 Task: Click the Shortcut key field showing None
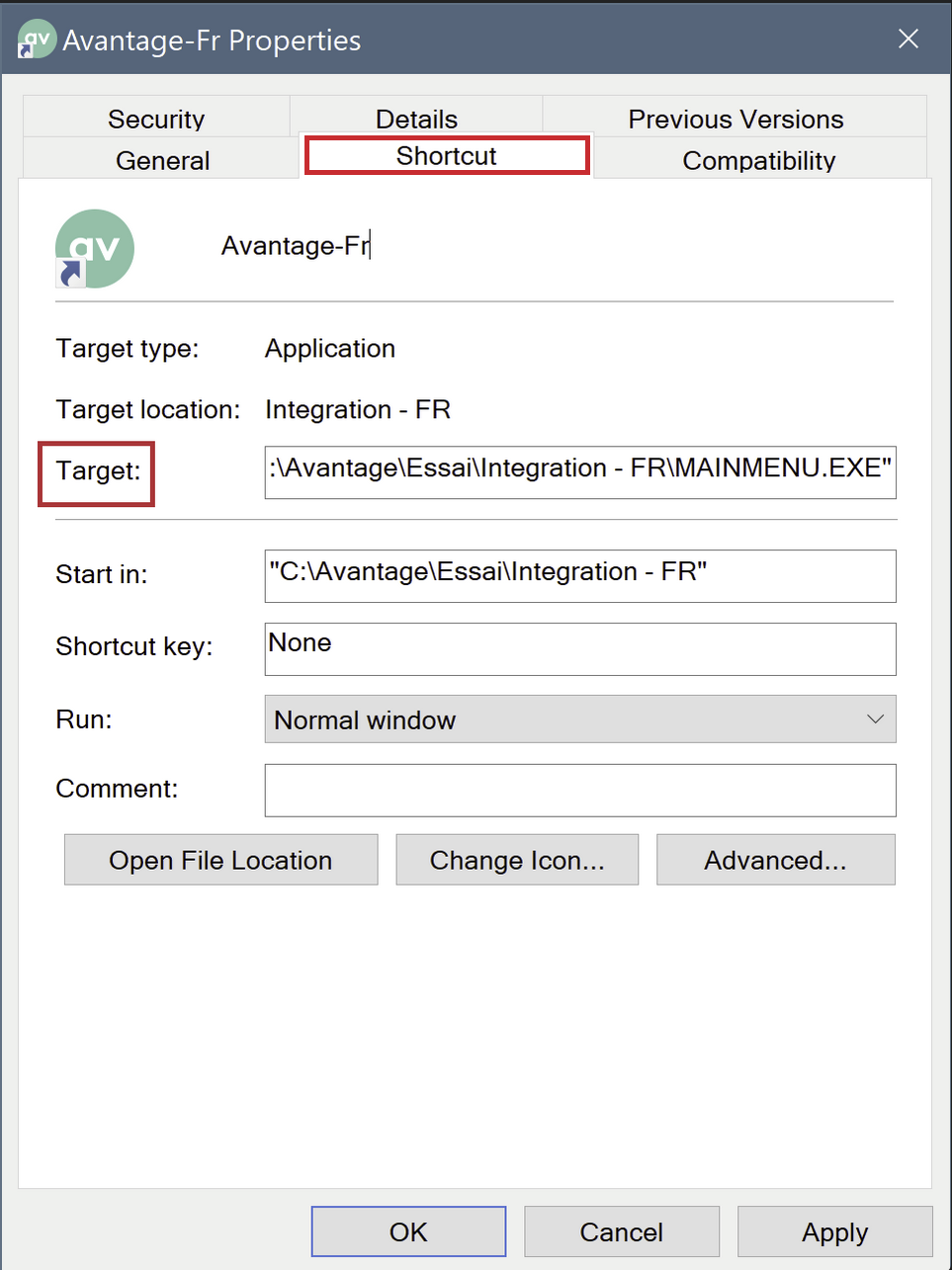580,649
